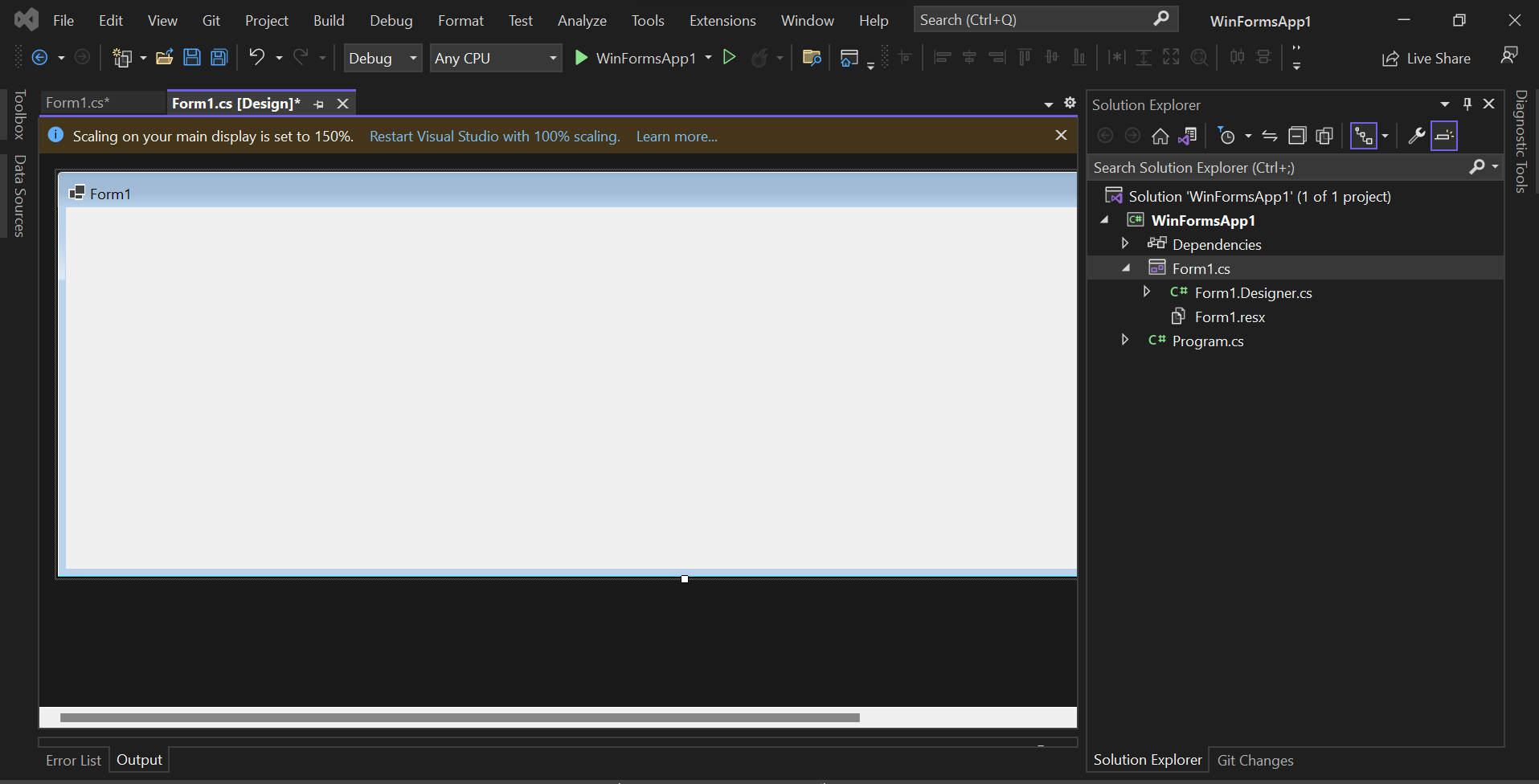Expand the Form1.Designer.cs node

(x=1147, y=292)
